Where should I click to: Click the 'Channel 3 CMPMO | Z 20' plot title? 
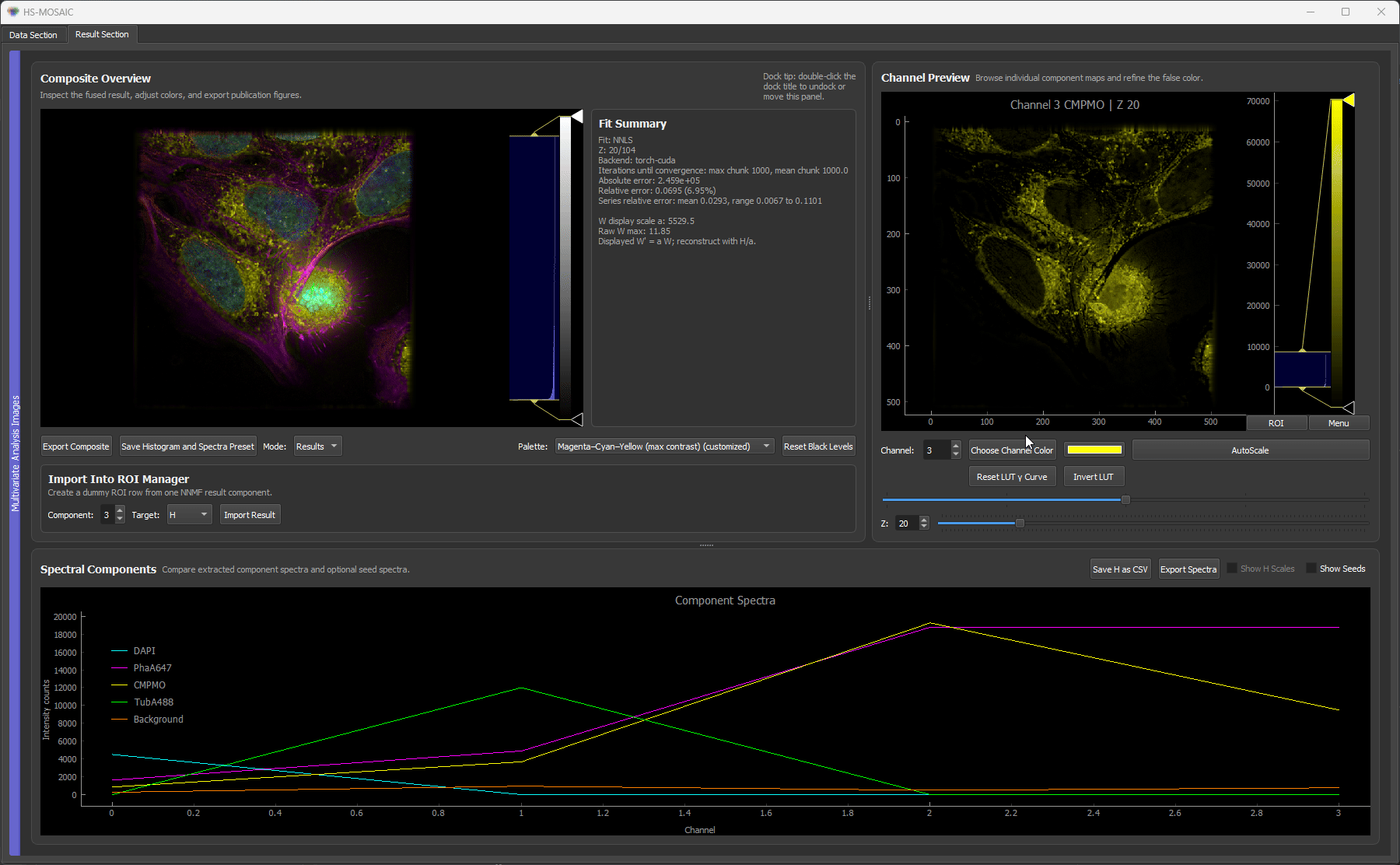1074,105
